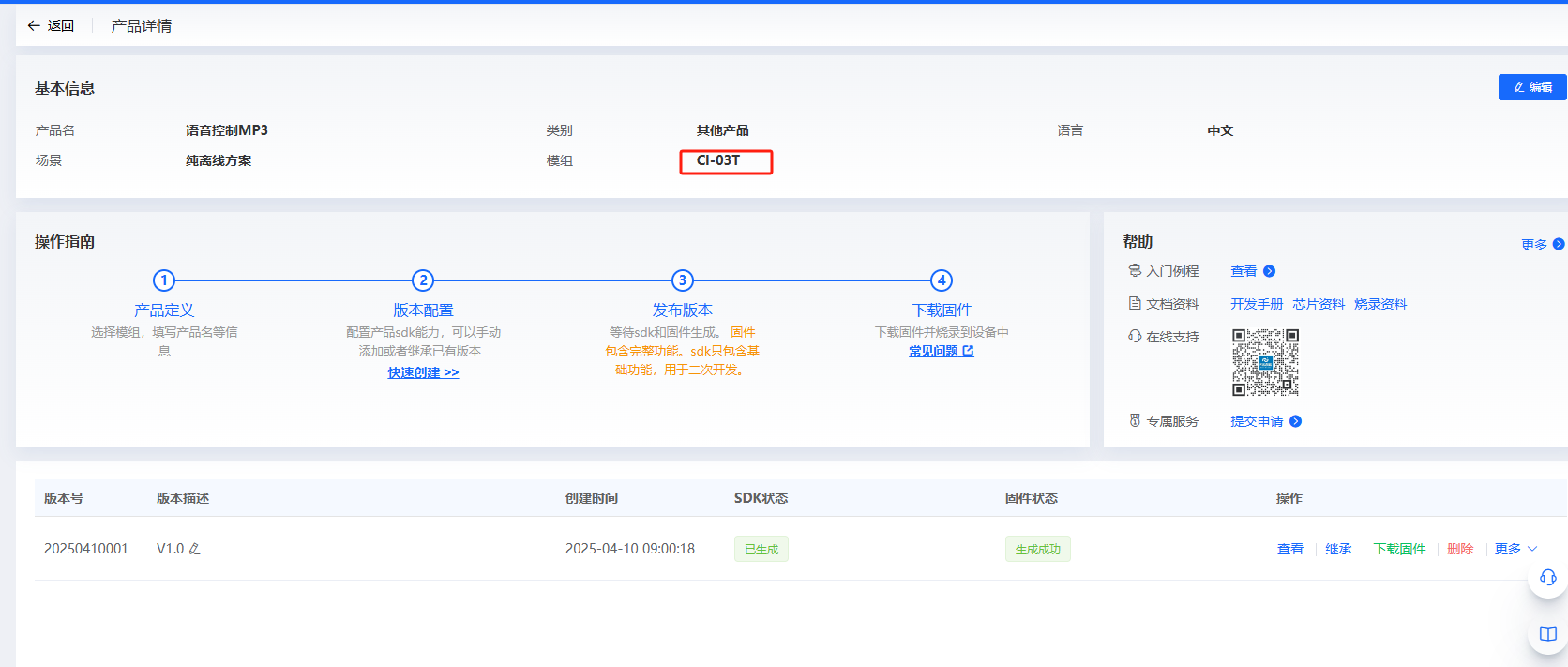Click the 下载固件 step title
The height and width of the screenshot is (667, 1568).
(x=942, y=310)
